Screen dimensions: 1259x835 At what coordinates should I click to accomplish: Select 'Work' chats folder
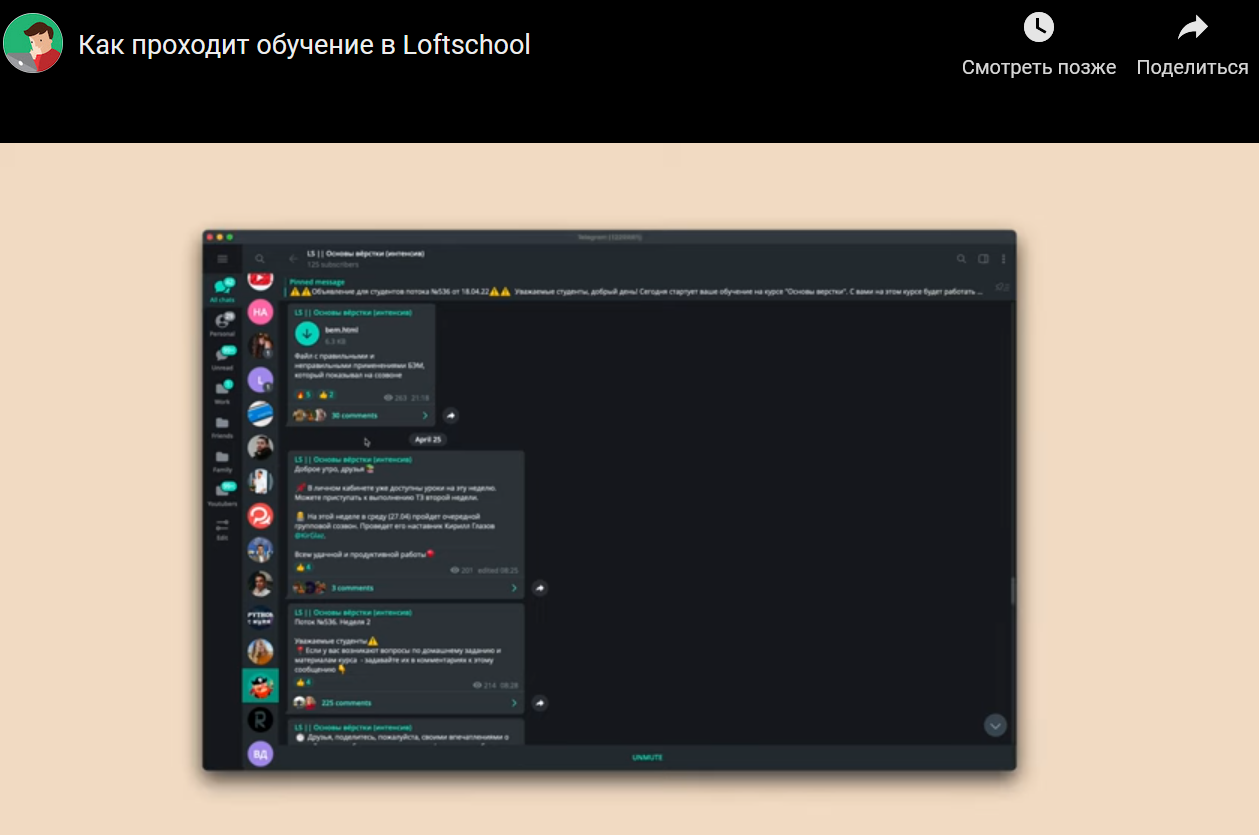coord(222,392)
